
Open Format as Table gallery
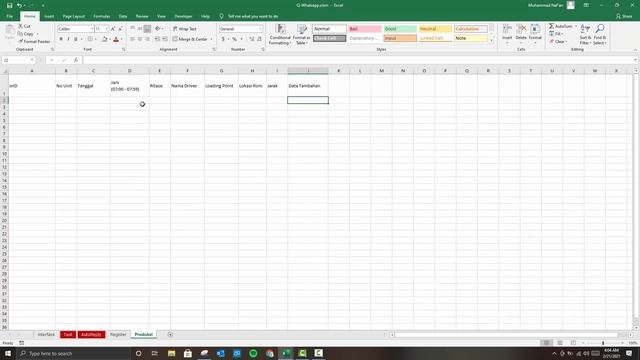click(302, 35)
